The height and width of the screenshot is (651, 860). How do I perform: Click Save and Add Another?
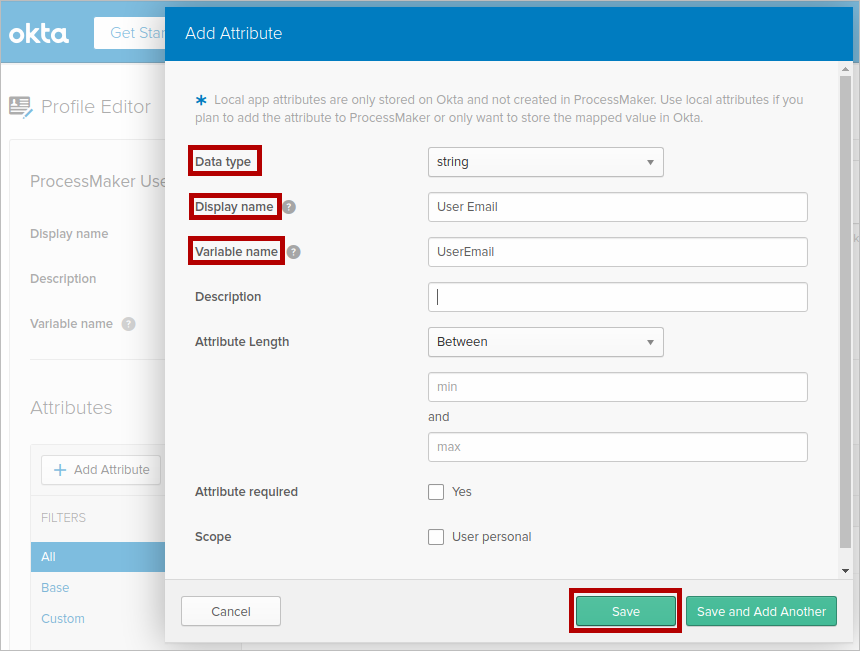coord(761,612)
